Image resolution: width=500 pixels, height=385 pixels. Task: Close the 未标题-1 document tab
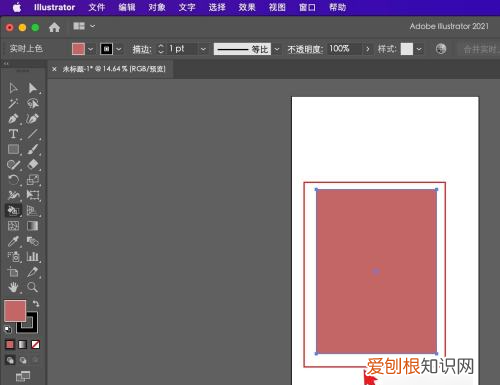[54, 69]
